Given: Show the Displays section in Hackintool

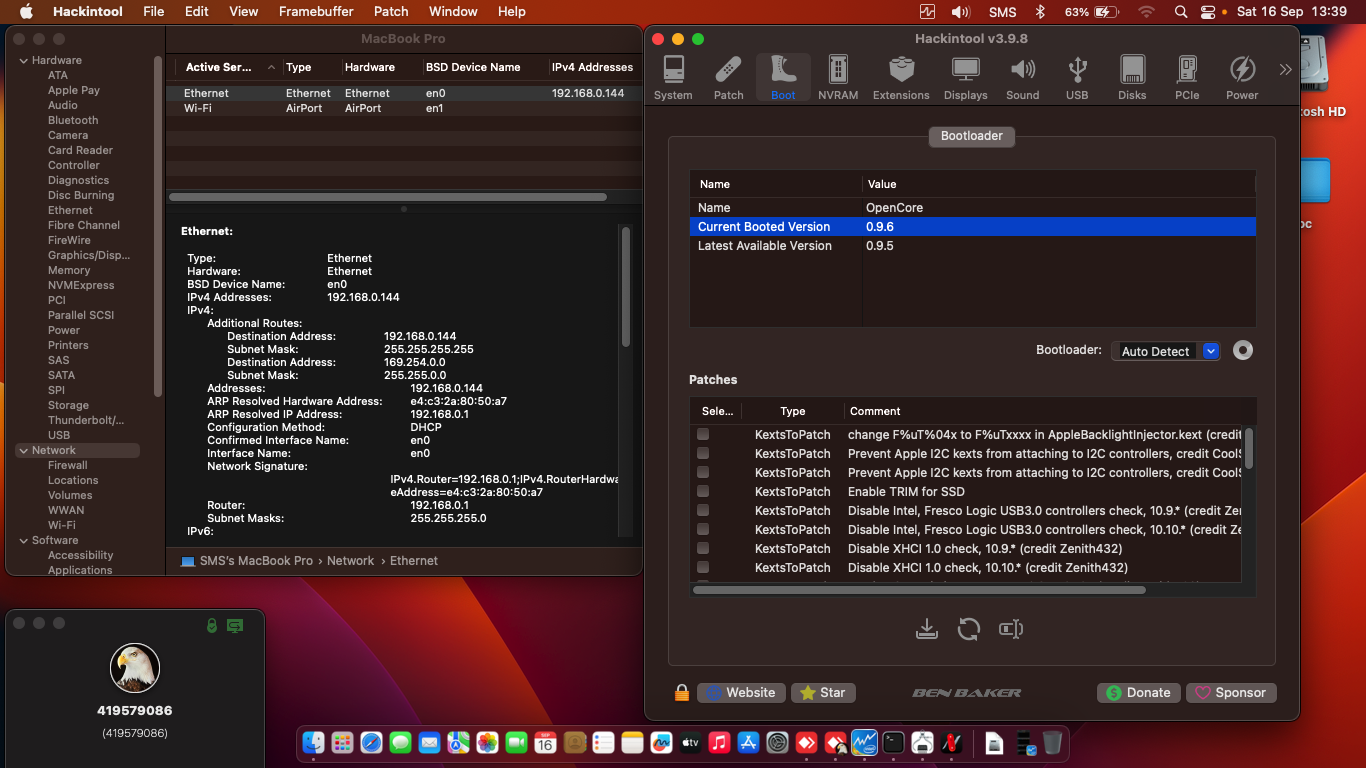Looking at the screenshot, I should tap(965, 78).
